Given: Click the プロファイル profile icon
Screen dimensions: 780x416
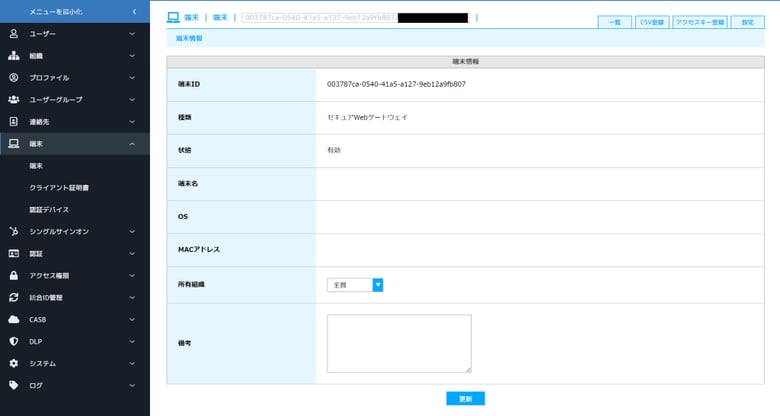Looking at the screenshot, I should coord(14,78).
